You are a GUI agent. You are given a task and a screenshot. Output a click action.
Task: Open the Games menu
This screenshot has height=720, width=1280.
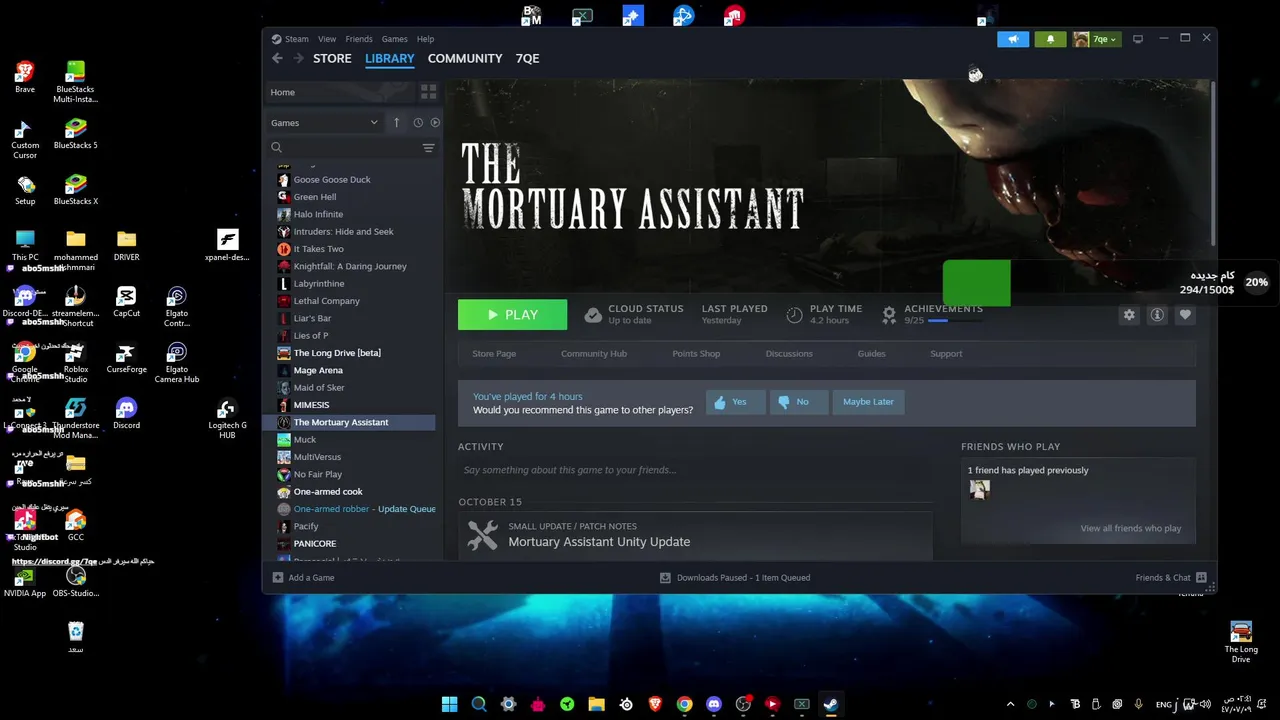coord(394,39)
